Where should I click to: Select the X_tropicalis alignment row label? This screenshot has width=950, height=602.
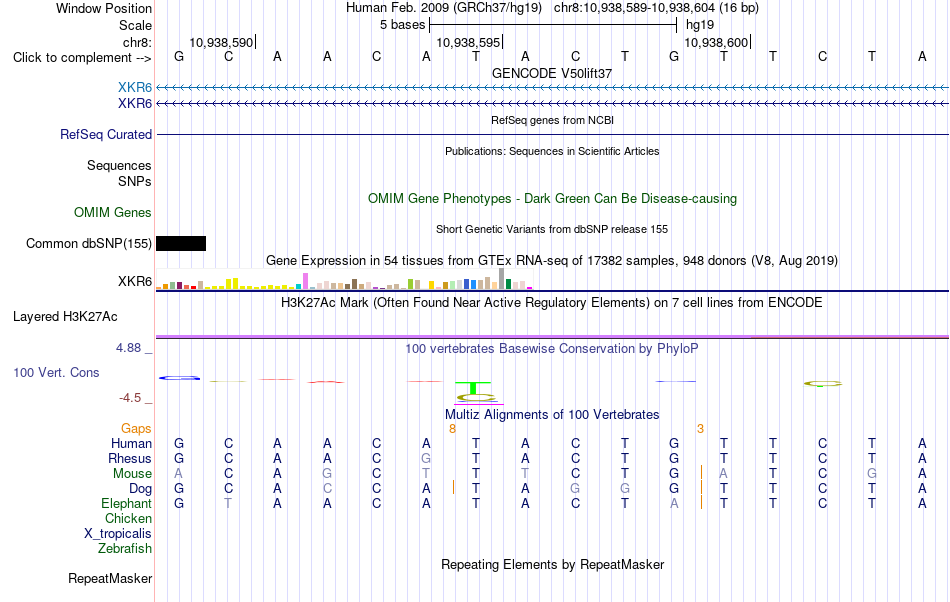point(118,534)
